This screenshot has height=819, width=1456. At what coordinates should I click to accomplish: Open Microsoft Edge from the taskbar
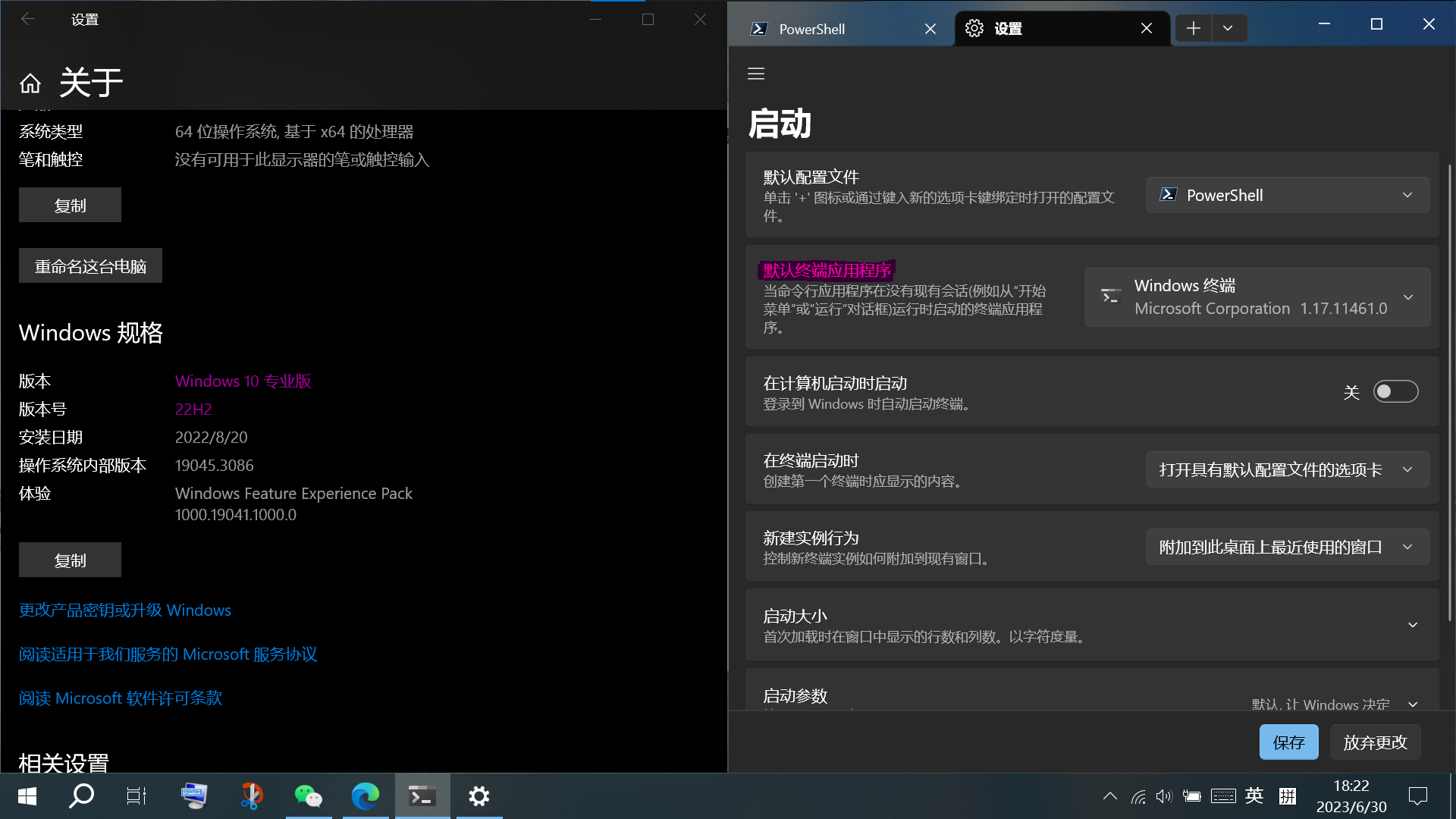click(365, 796)
